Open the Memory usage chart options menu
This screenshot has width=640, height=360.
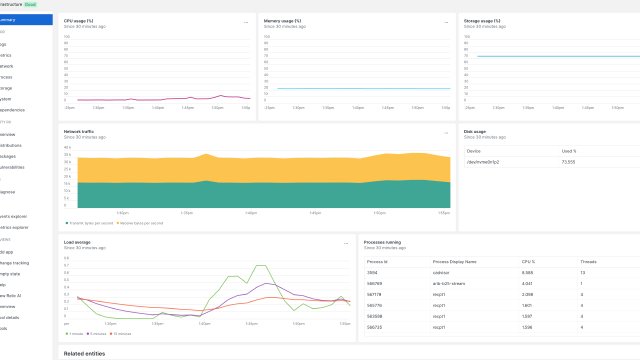coord(446,22)
